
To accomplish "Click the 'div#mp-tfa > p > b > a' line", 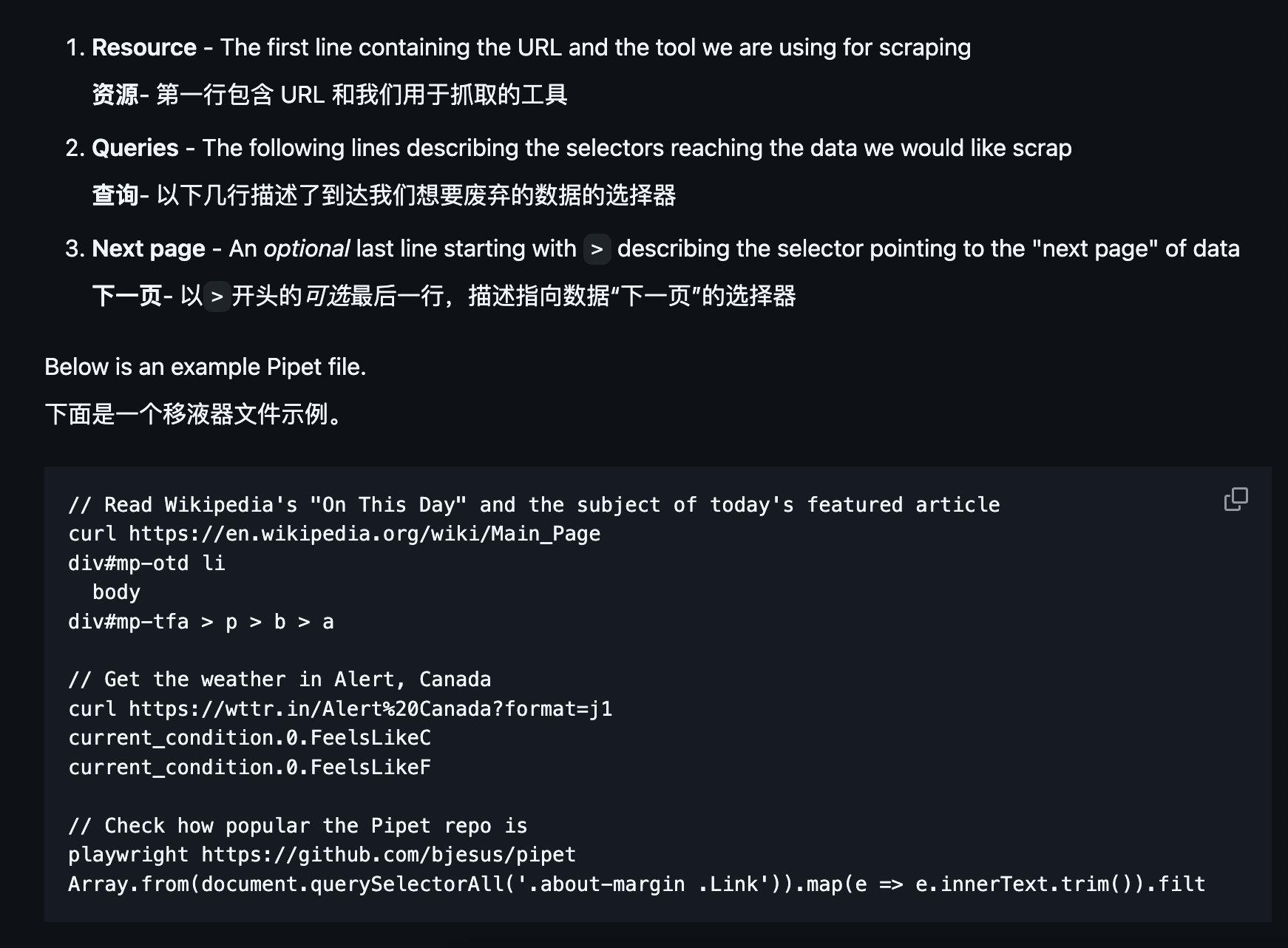I will 201,622.
